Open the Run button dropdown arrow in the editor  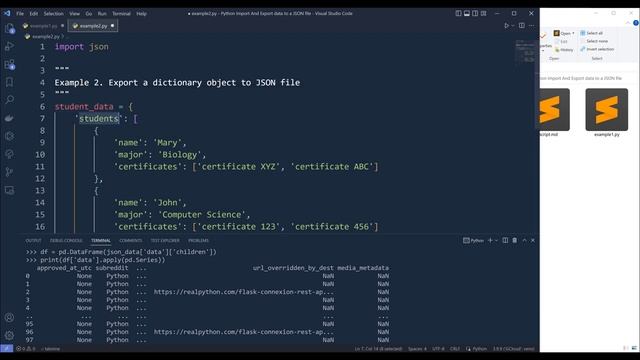click(513, 25)
